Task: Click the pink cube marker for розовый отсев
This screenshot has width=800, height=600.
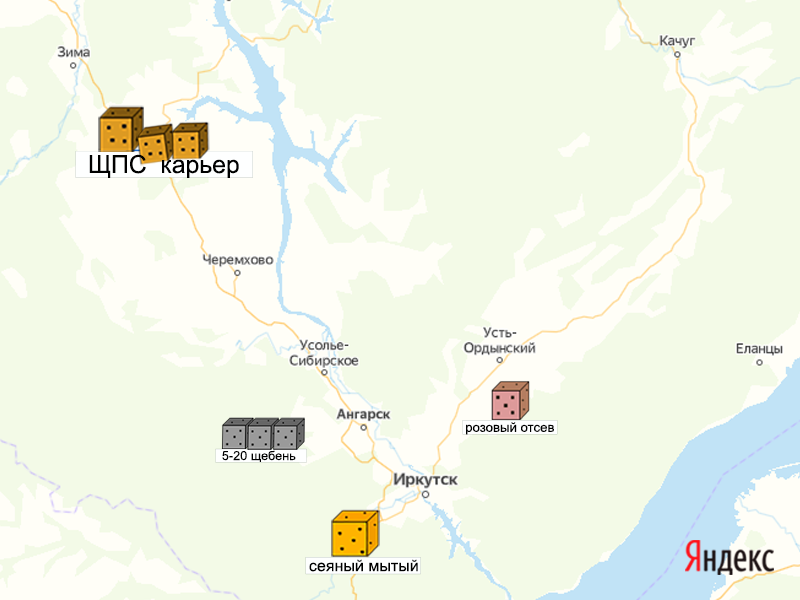Action: (510, 401)
